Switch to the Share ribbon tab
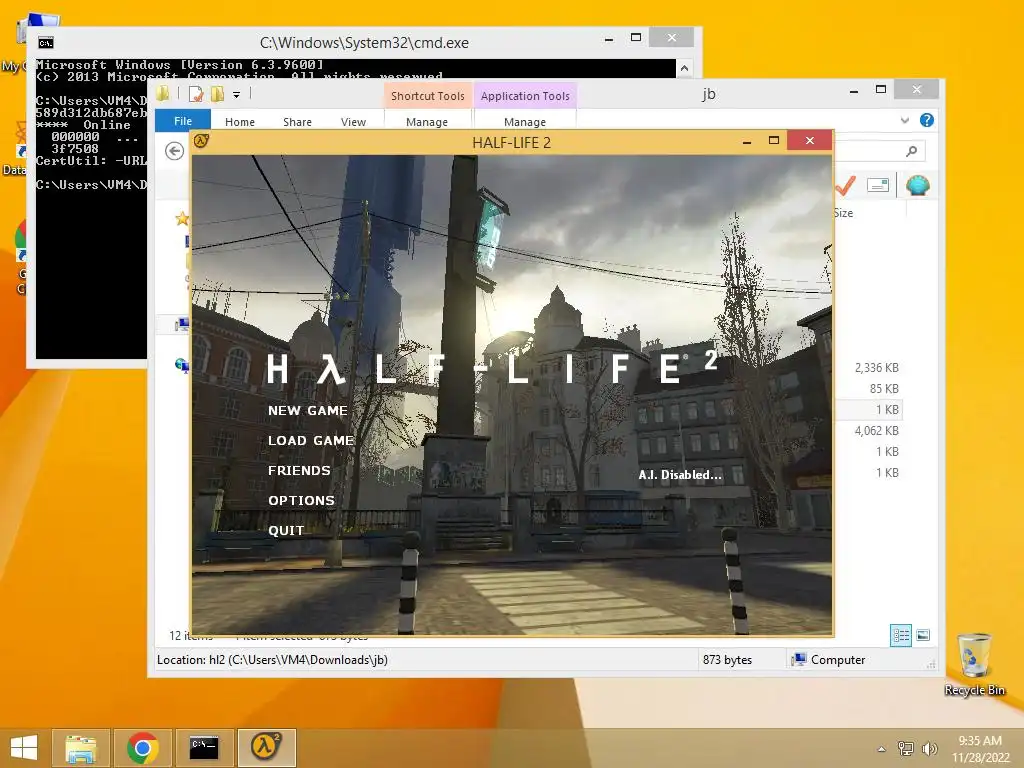Screen dimensions: 1024x768 (x=297, y=122)
